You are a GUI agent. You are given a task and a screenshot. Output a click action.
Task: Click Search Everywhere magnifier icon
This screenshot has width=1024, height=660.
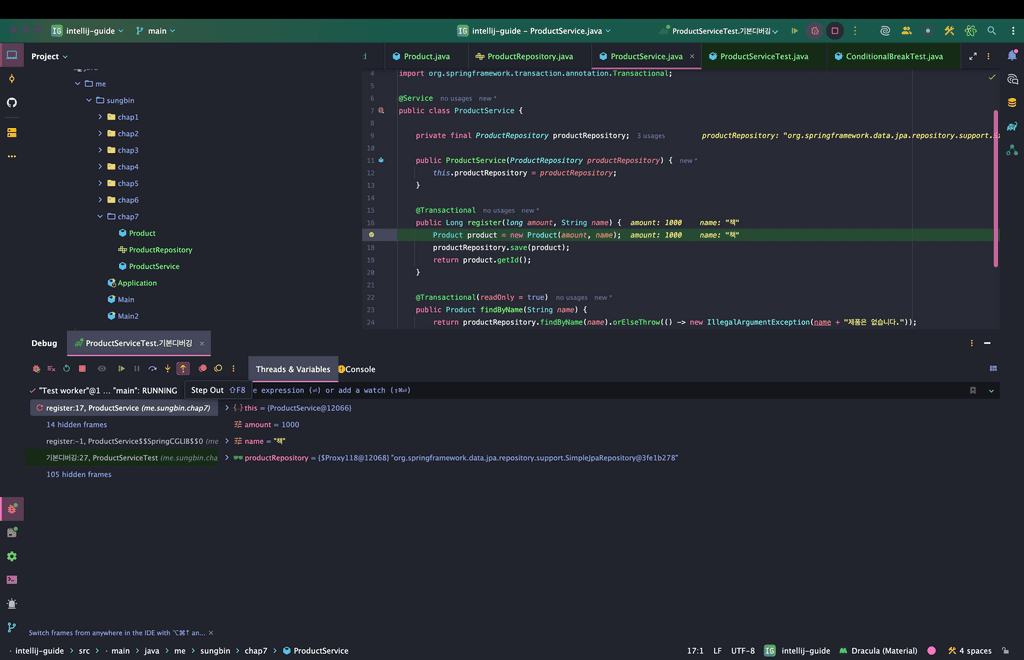coord(991,31)
